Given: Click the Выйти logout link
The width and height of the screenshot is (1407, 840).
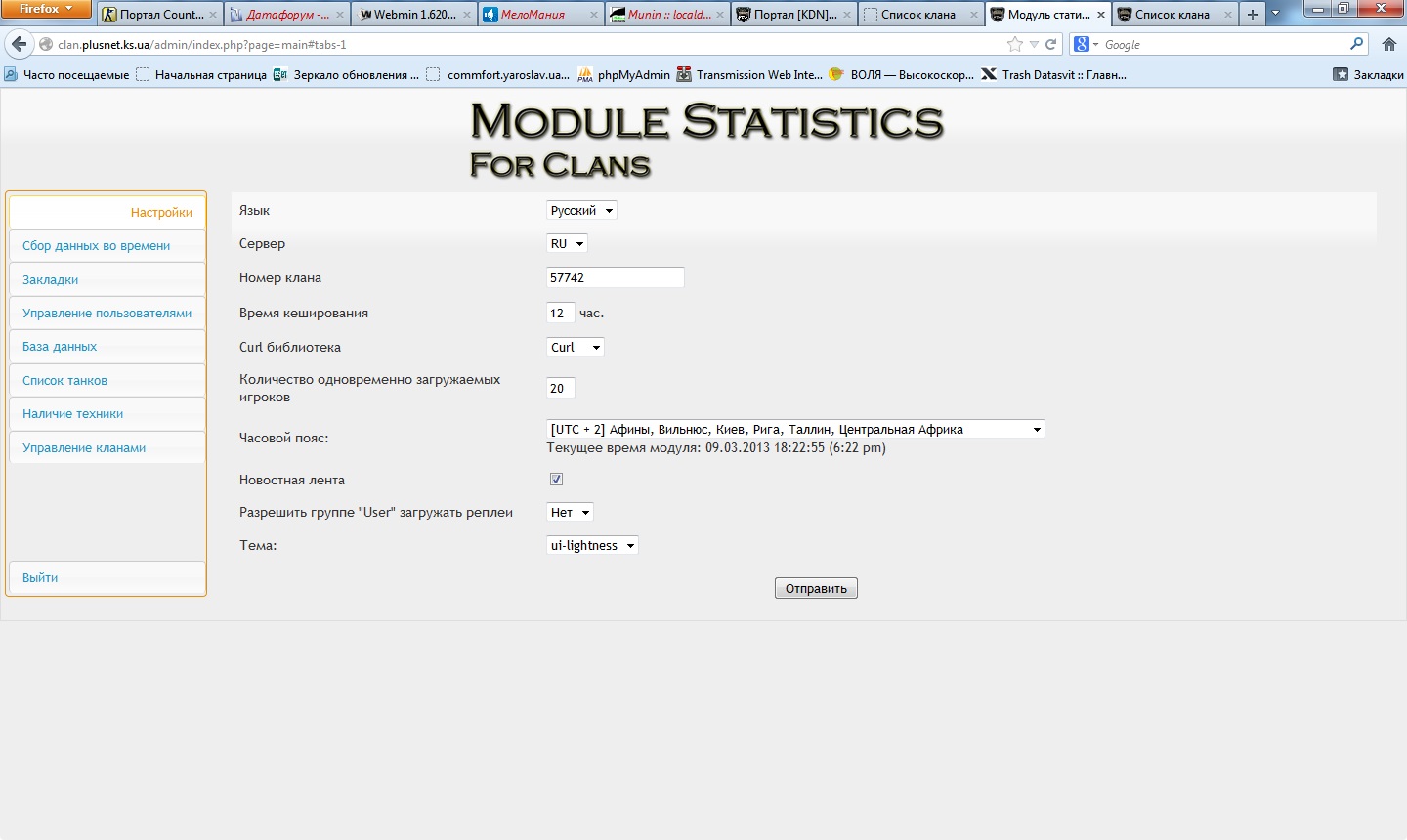Looking at the screenshot, I should pyautogui.click(x=40, y=578).
